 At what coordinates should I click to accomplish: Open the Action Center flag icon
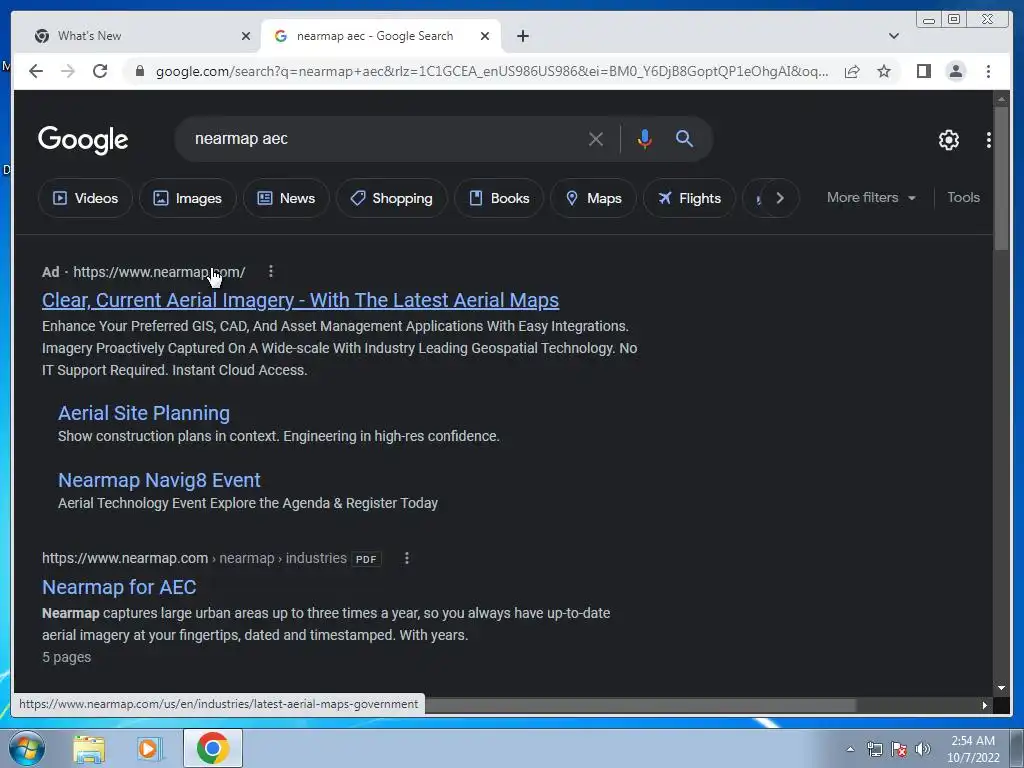[x=899, y=749]
